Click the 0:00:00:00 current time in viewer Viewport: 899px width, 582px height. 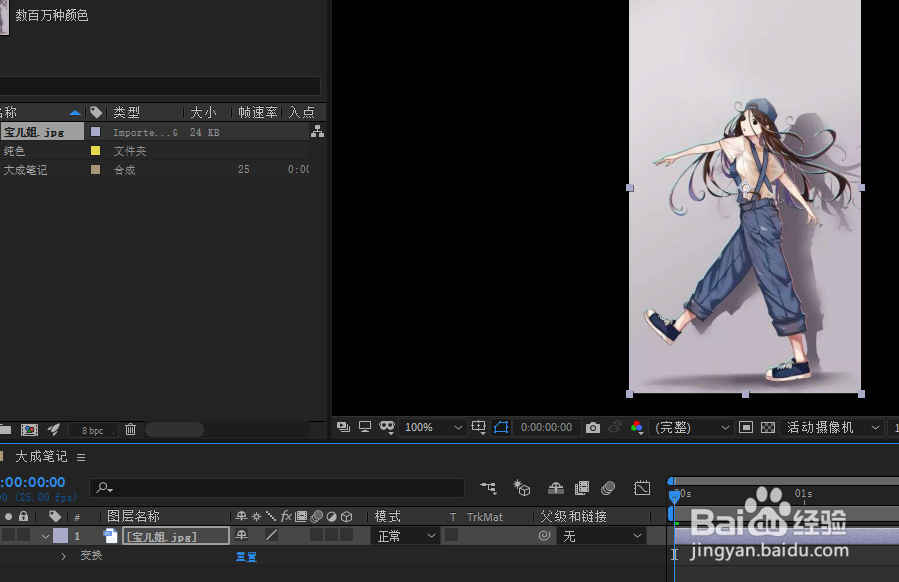point(546,427)
